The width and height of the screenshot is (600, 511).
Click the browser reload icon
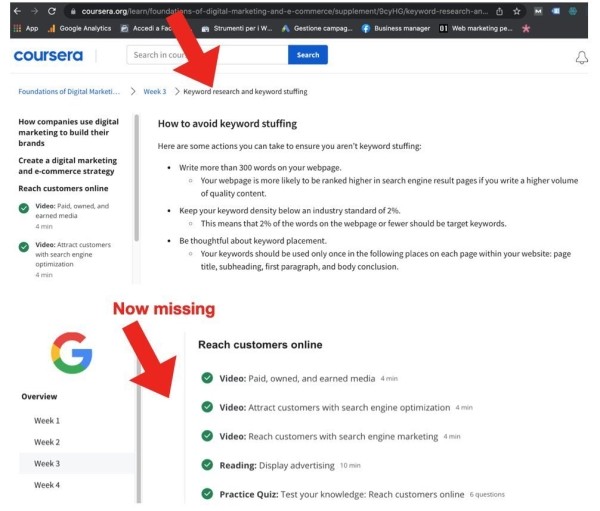click(x=51, y=10)
